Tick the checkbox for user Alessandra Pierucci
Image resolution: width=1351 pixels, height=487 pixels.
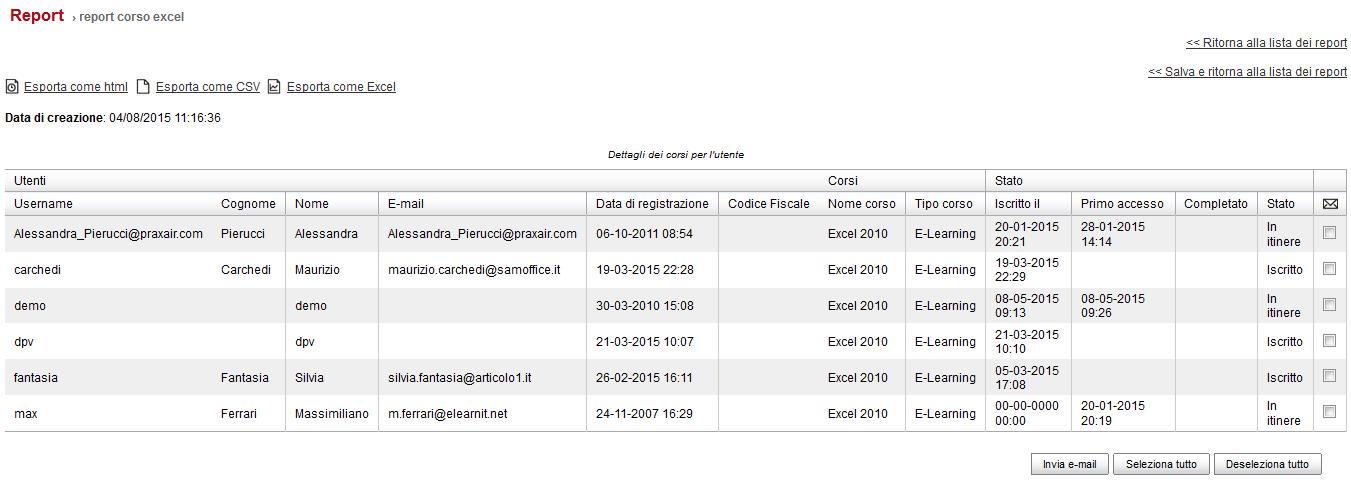(1329, 233)
